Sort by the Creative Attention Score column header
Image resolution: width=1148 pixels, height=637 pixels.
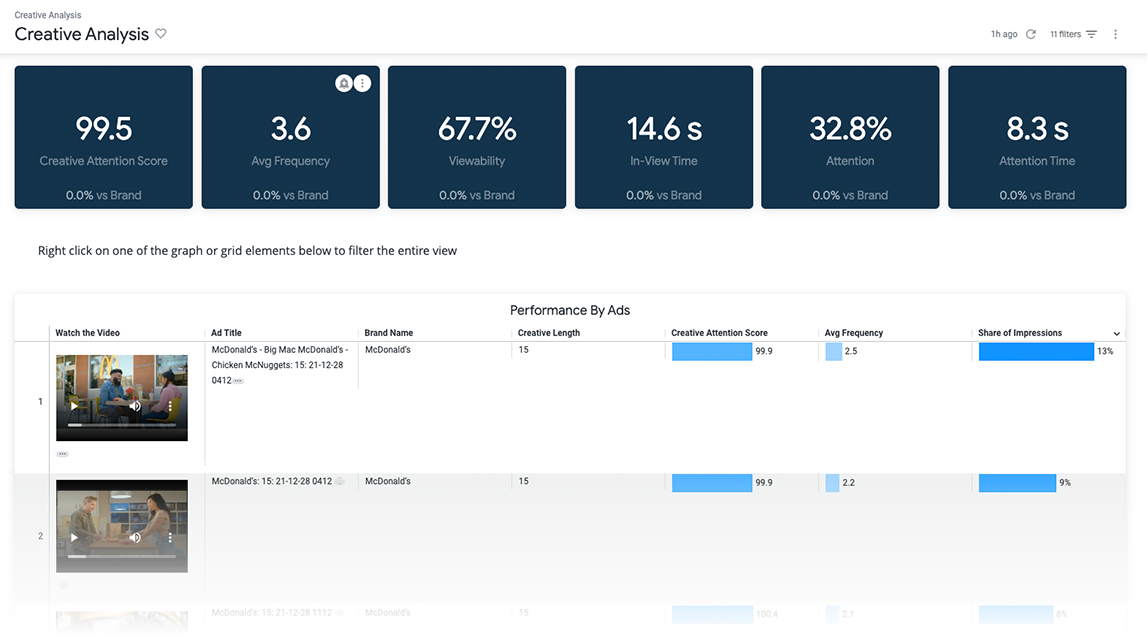[x=720, y=332]
